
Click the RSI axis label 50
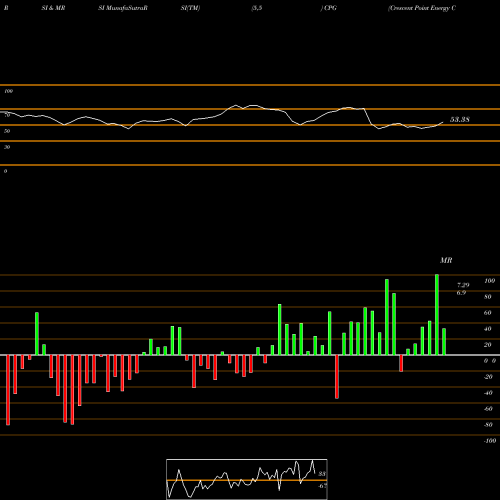point(7,131)
